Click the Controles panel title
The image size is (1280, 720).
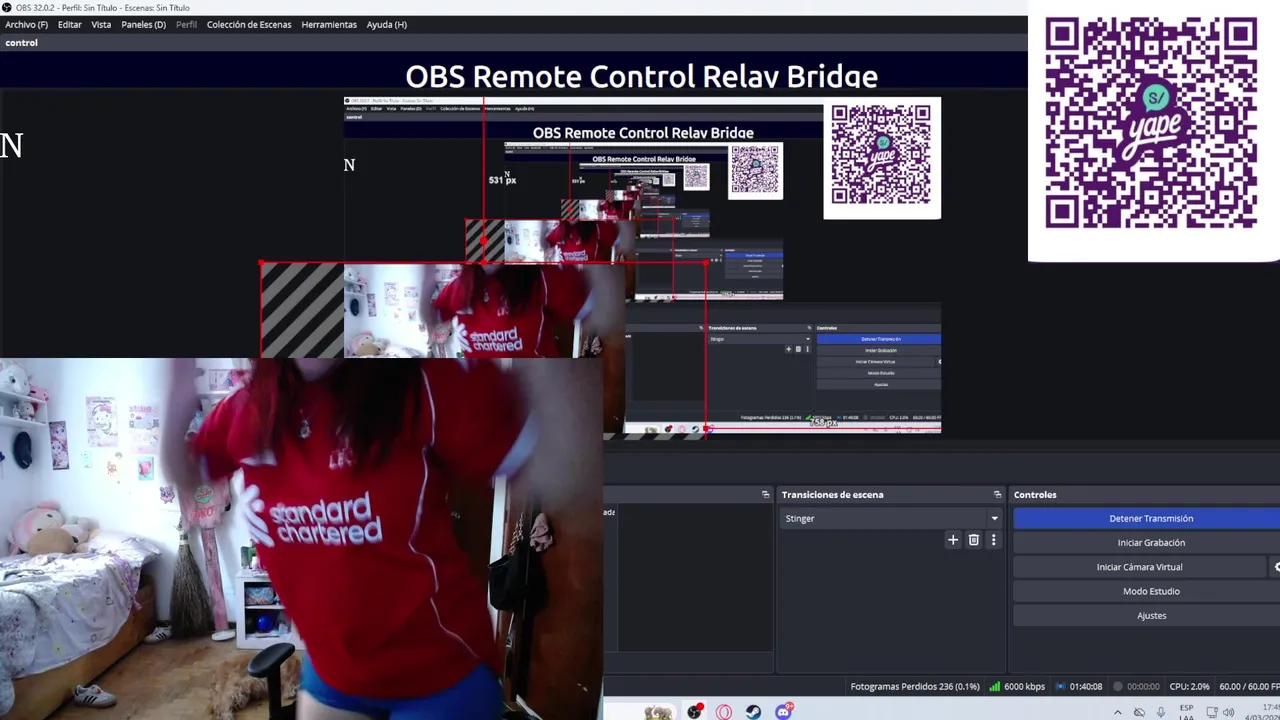pyautogui.click(x=1035, y=495)
